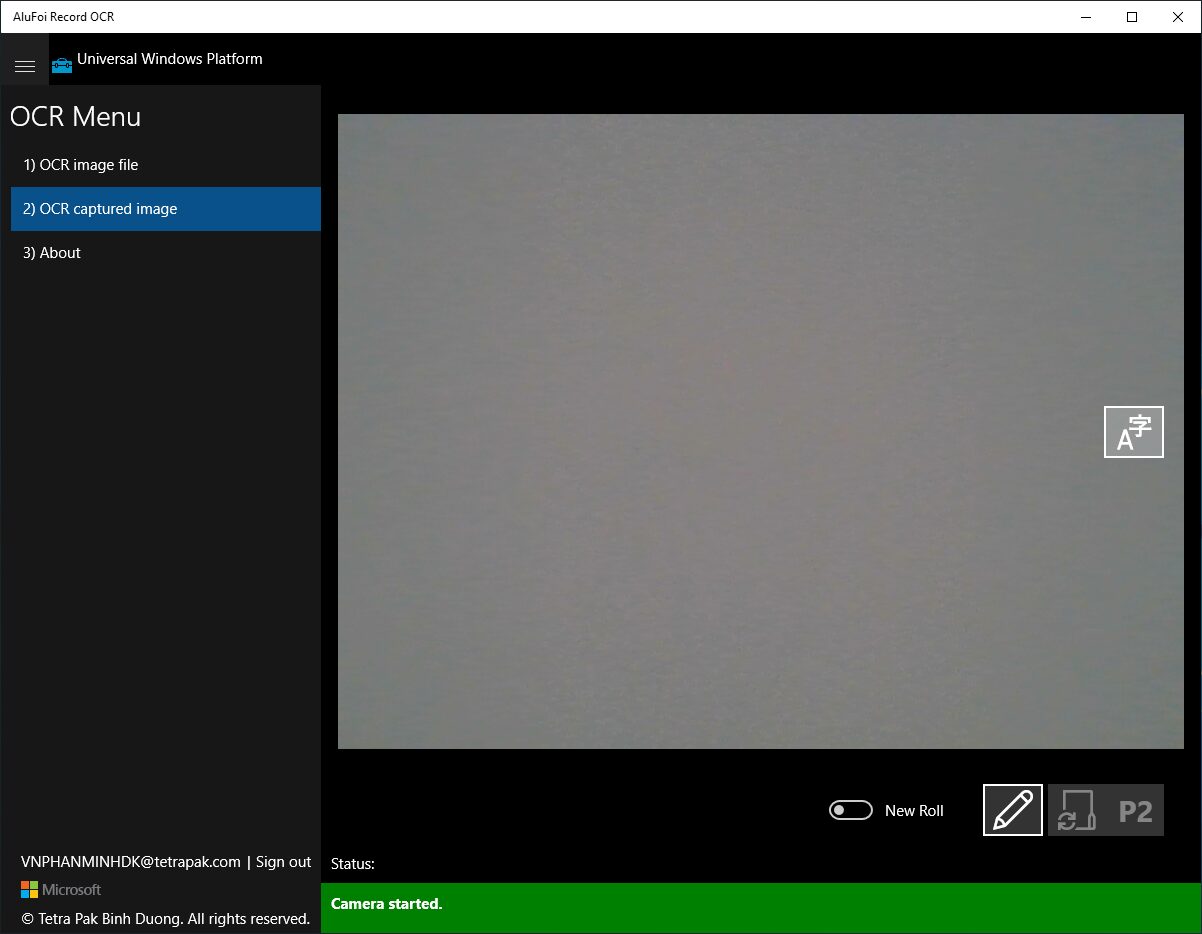The width and height of the screenshot is (1202, 934).
Task: Click the camera preview area
Action: click(761, 431)
